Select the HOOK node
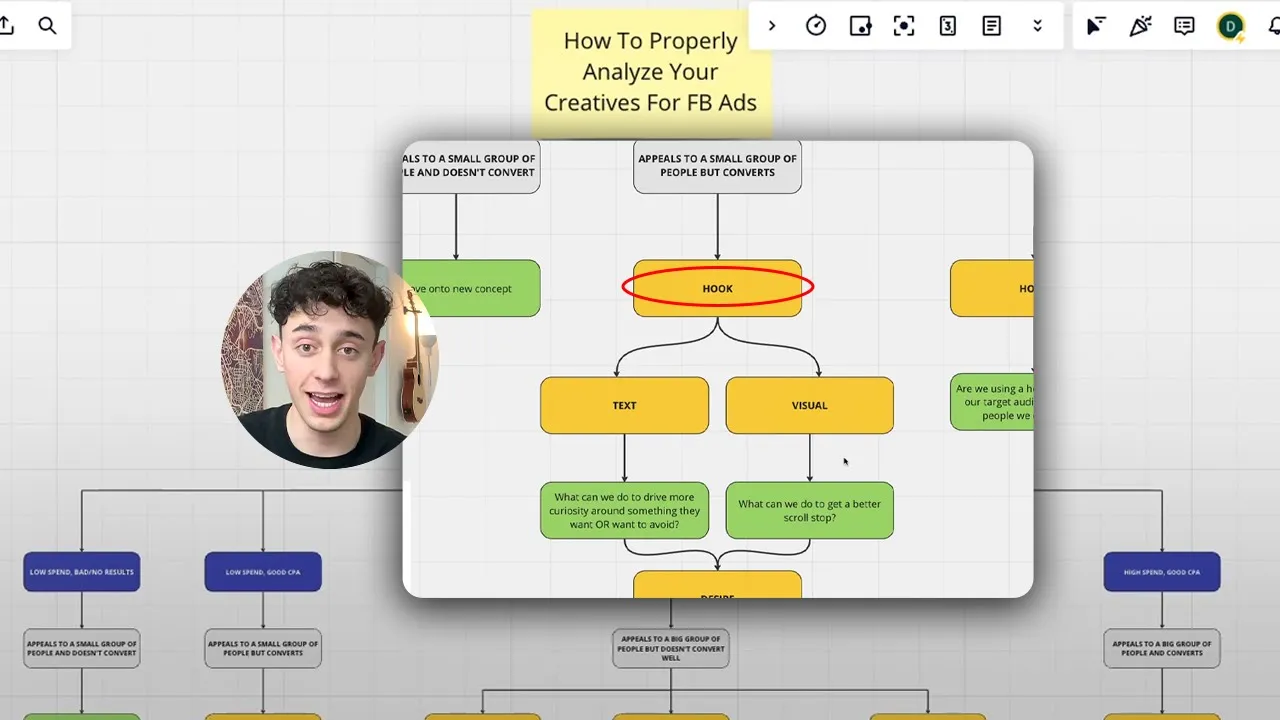 coord(717,288)
